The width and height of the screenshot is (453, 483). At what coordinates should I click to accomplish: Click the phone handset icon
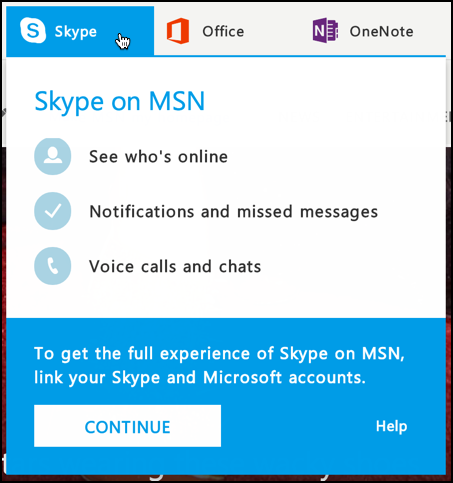53,266
